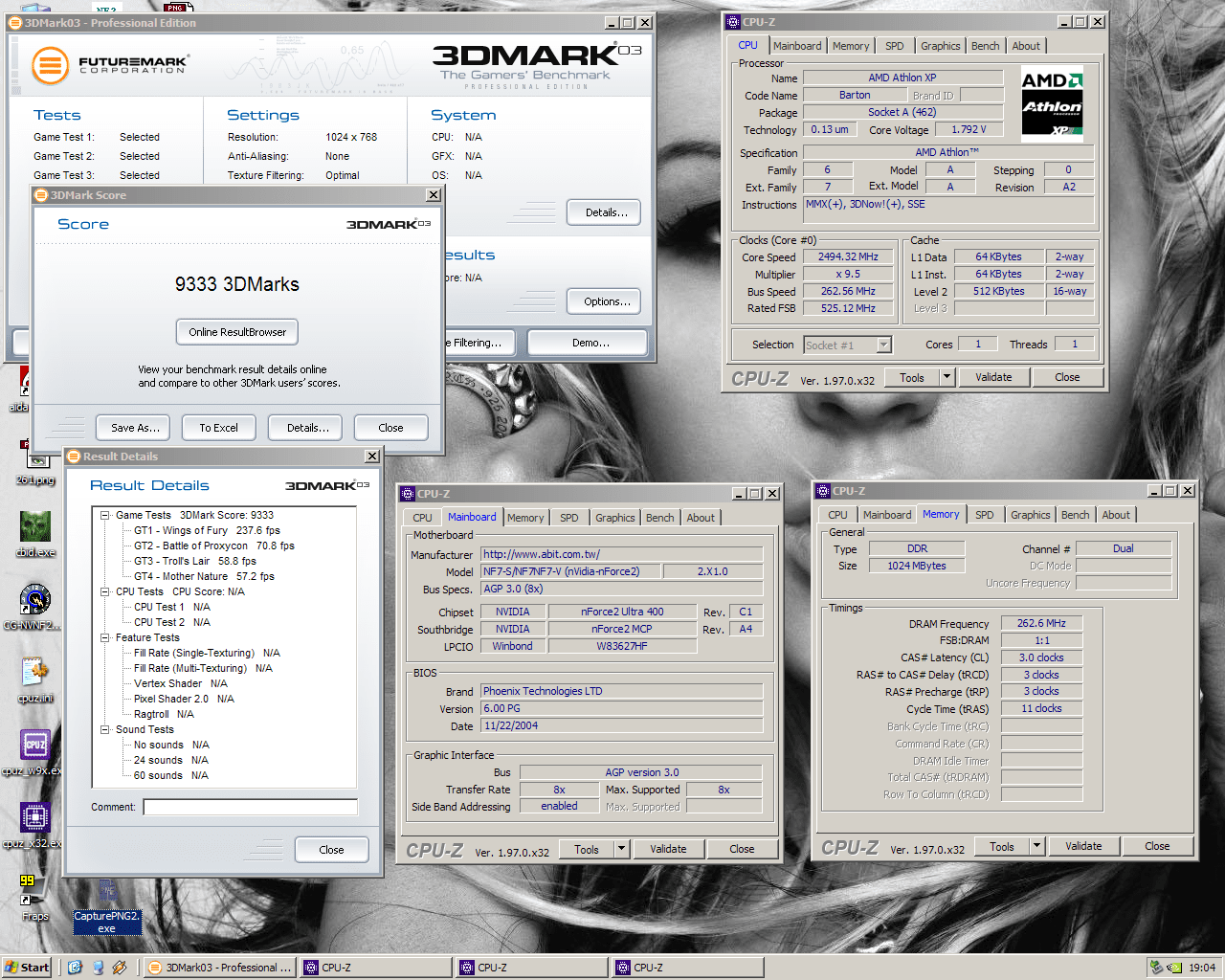Click the Futuremark orange logo icon
1225x980 pixels.
[x=50, y=66]
